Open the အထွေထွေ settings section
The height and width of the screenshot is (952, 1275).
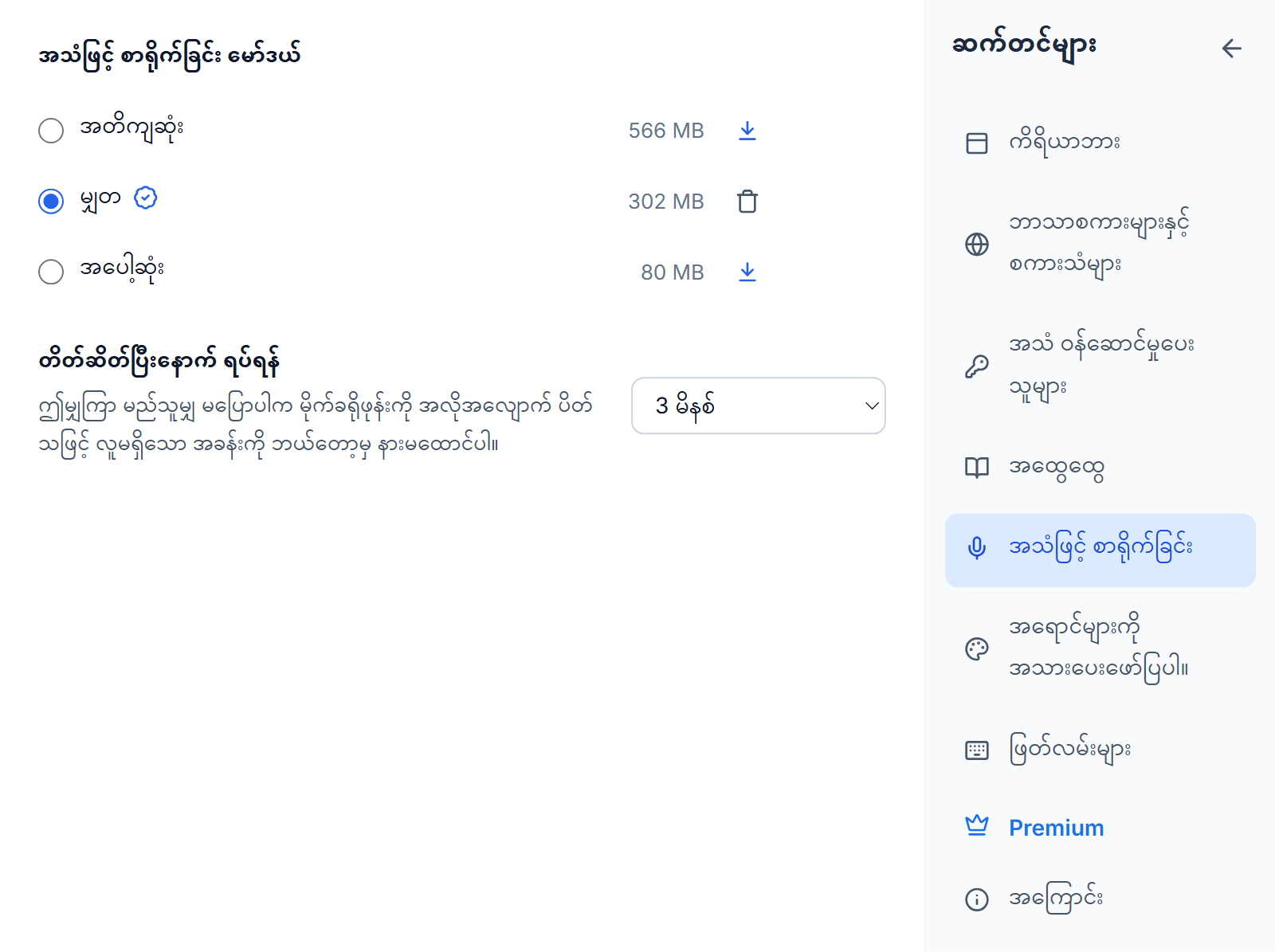(x=1100, y=468)
